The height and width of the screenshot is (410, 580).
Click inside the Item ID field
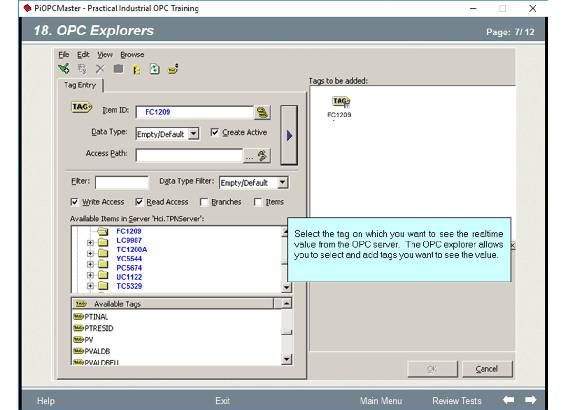(x=195, y=112)
